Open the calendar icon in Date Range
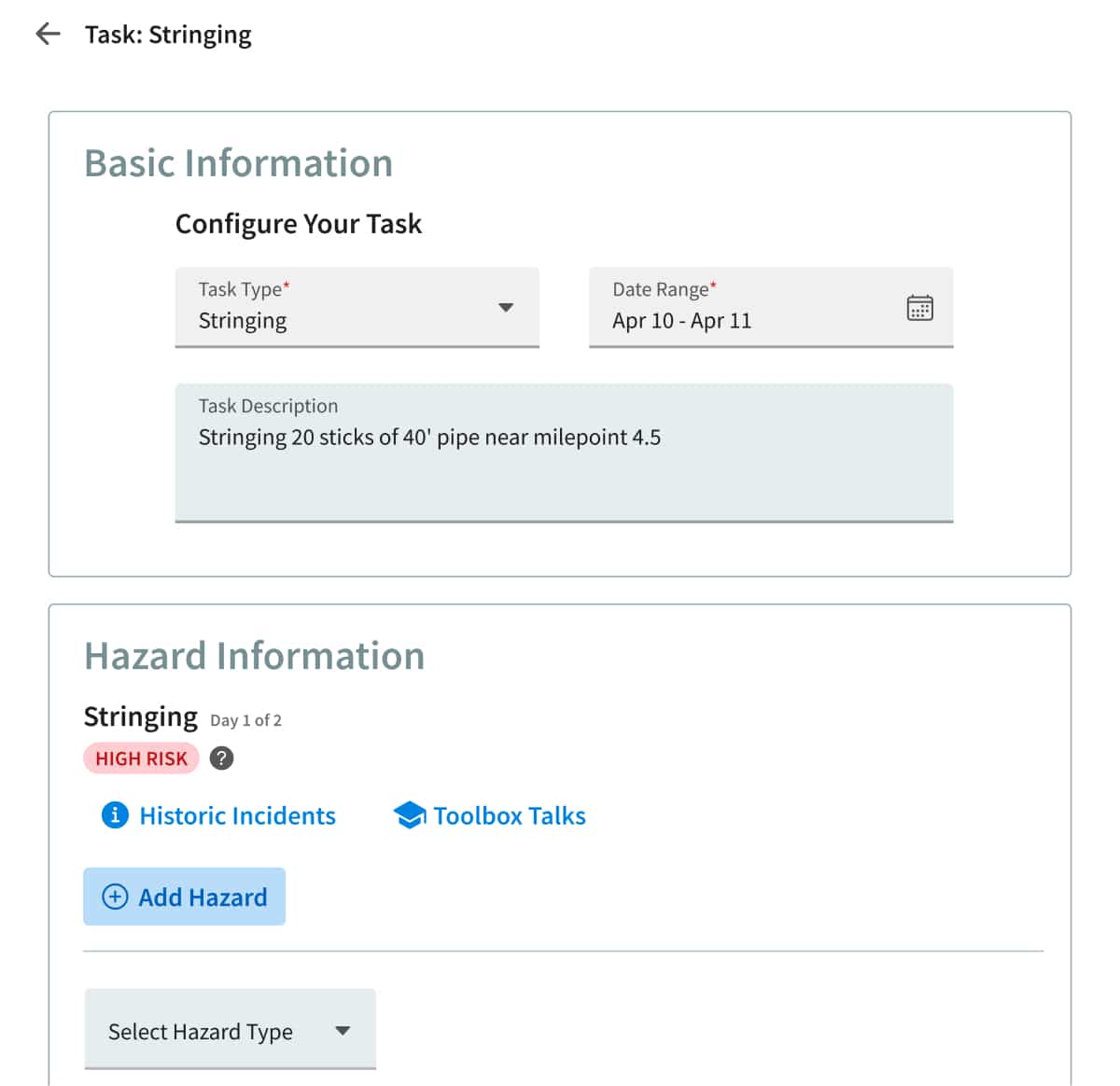The image size is (1120, 1086). [919, 308]
